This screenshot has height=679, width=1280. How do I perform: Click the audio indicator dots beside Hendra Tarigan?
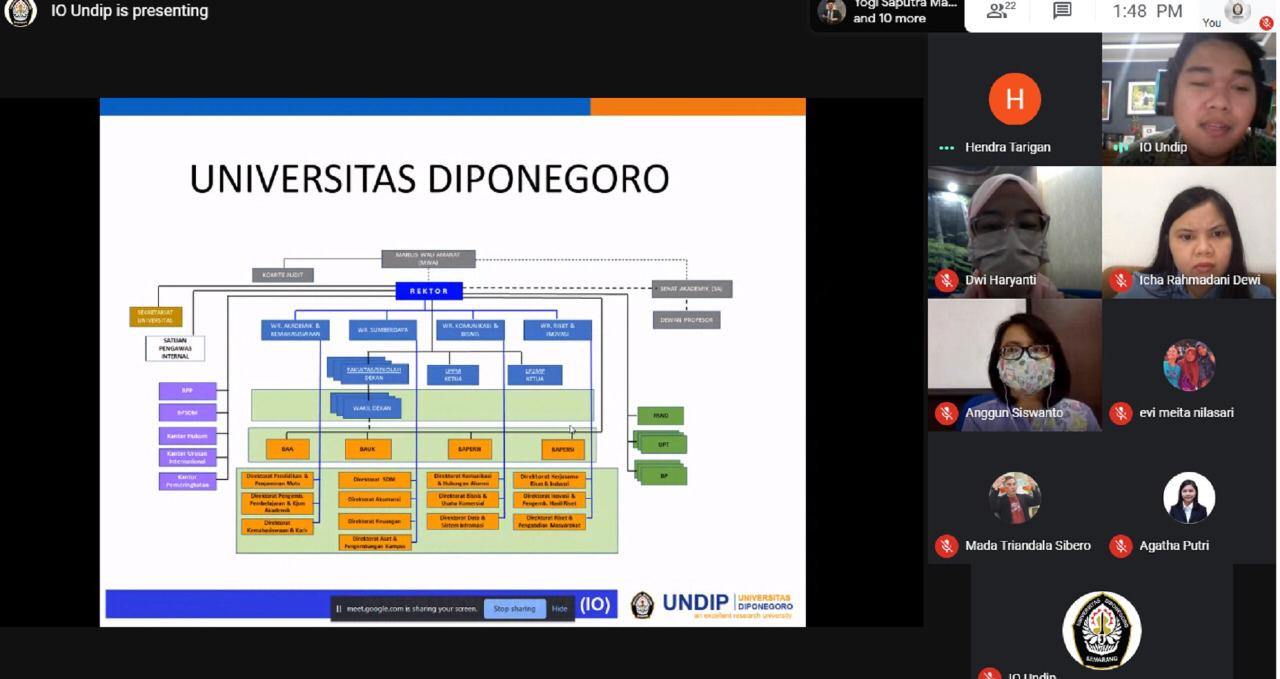[x=946, y=148]
